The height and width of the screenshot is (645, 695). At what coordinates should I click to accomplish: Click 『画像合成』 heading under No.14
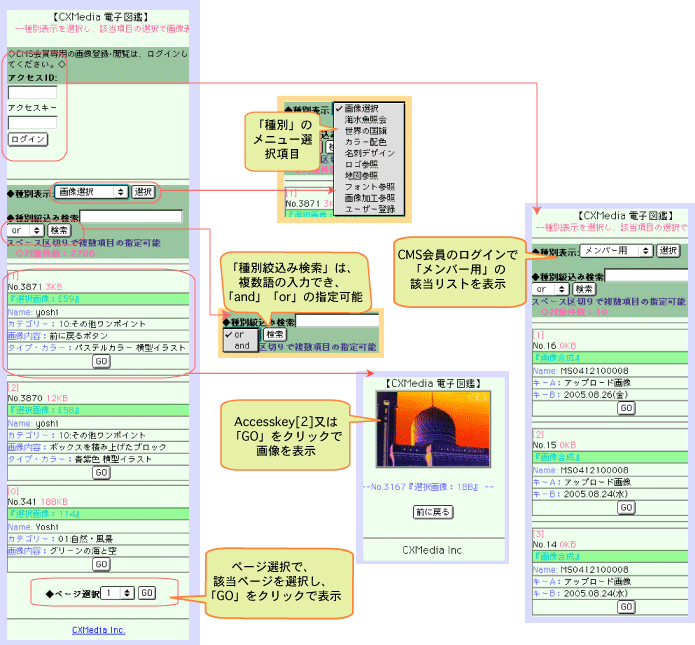557,556
